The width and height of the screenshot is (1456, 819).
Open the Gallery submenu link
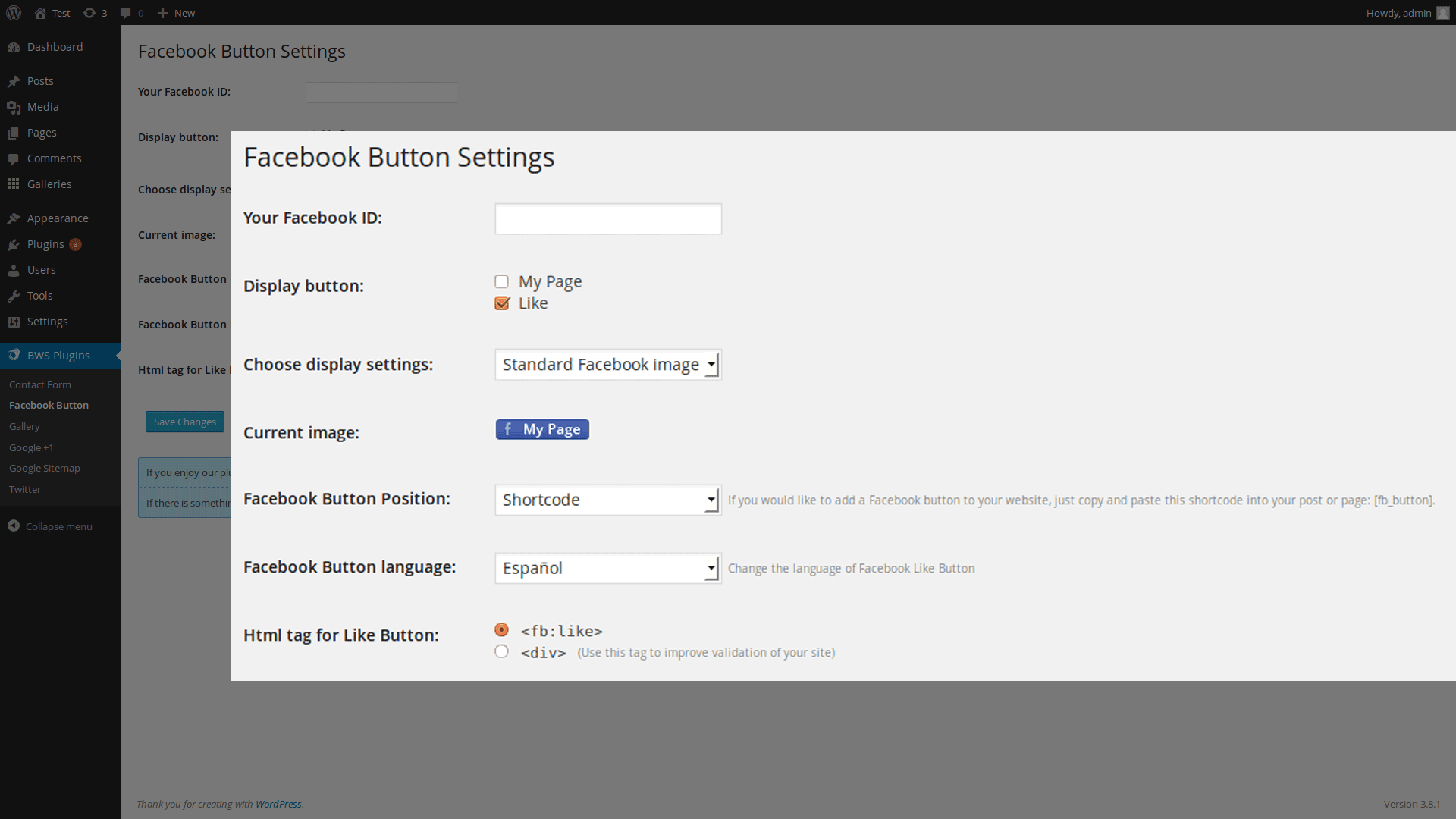24,426
